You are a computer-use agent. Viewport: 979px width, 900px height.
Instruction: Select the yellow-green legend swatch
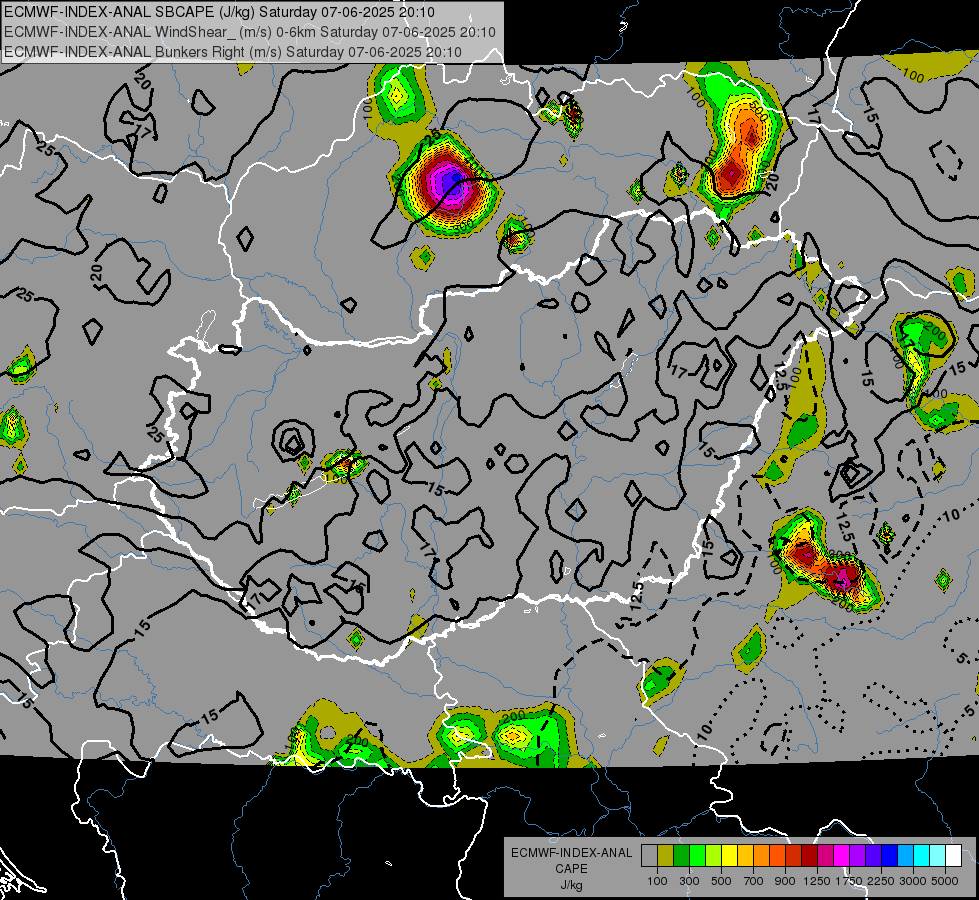point(714,856)
